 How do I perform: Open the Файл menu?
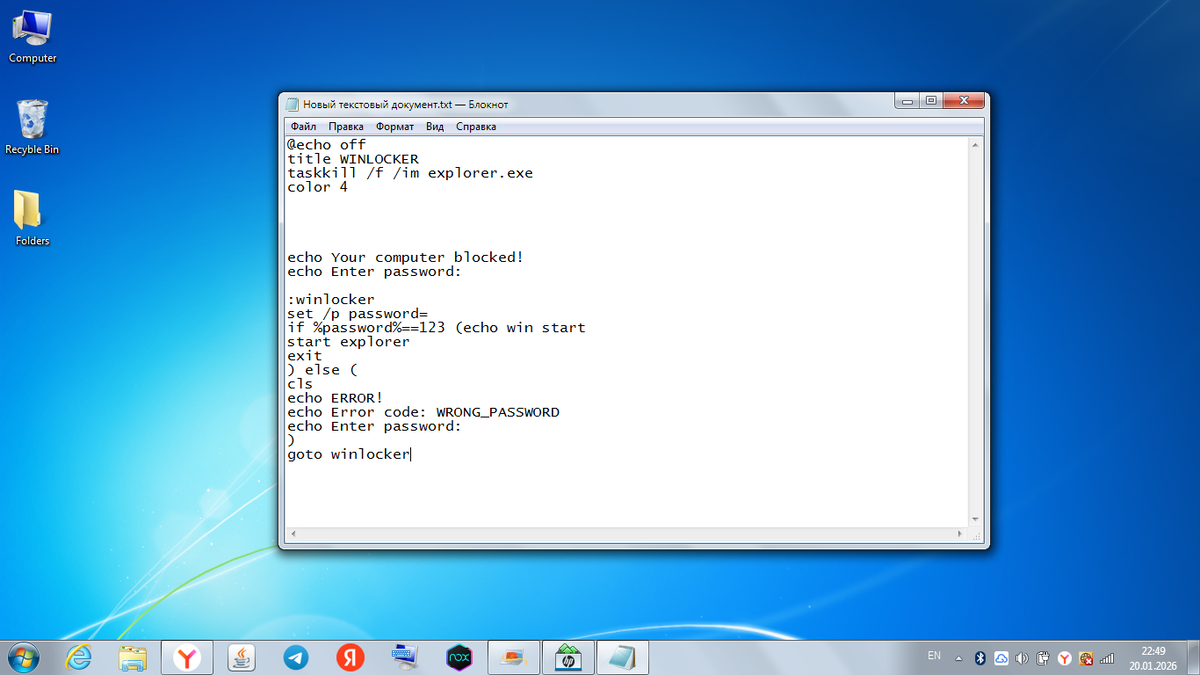[304, 127]
